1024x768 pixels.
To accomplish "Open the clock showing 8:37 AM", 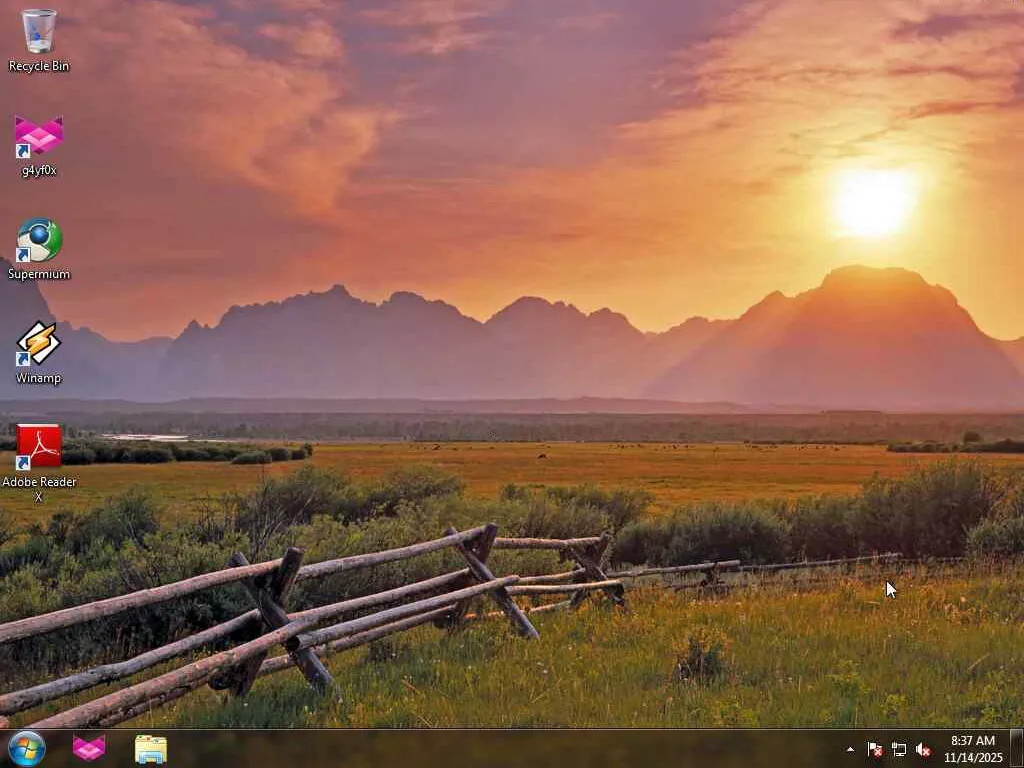I will click(x=972, y=749).
